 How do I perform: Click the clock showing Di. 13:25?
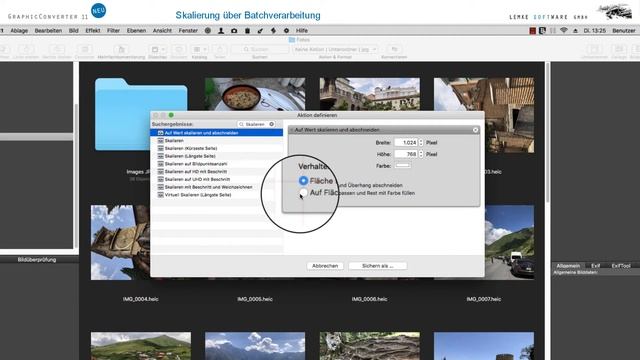(595, 31)
